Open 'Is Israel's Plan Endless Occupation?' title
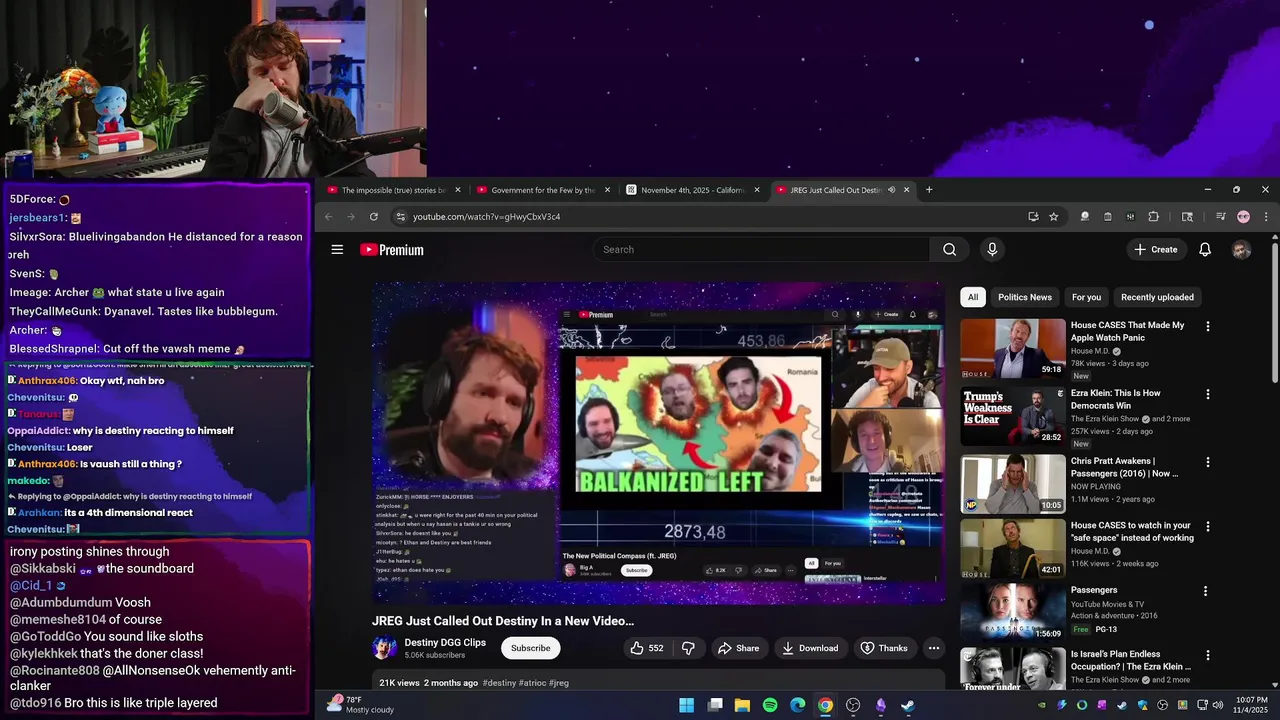Image resolution: width=1280 pixels, height=720 pixels. coord(1130,660)
